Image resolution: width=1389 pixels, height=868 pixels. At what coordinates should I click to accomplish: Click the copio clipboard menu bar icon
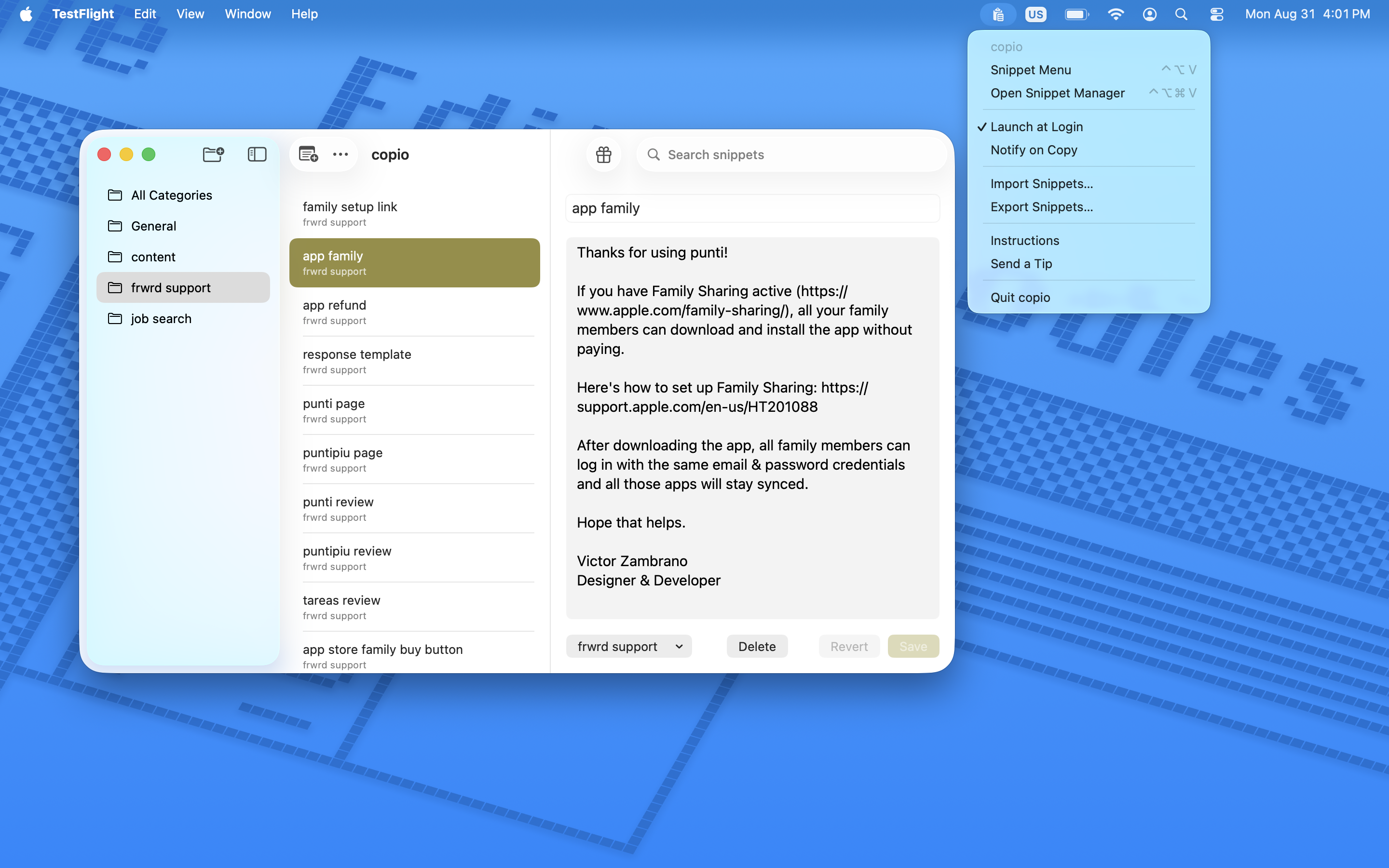[998, 14]
